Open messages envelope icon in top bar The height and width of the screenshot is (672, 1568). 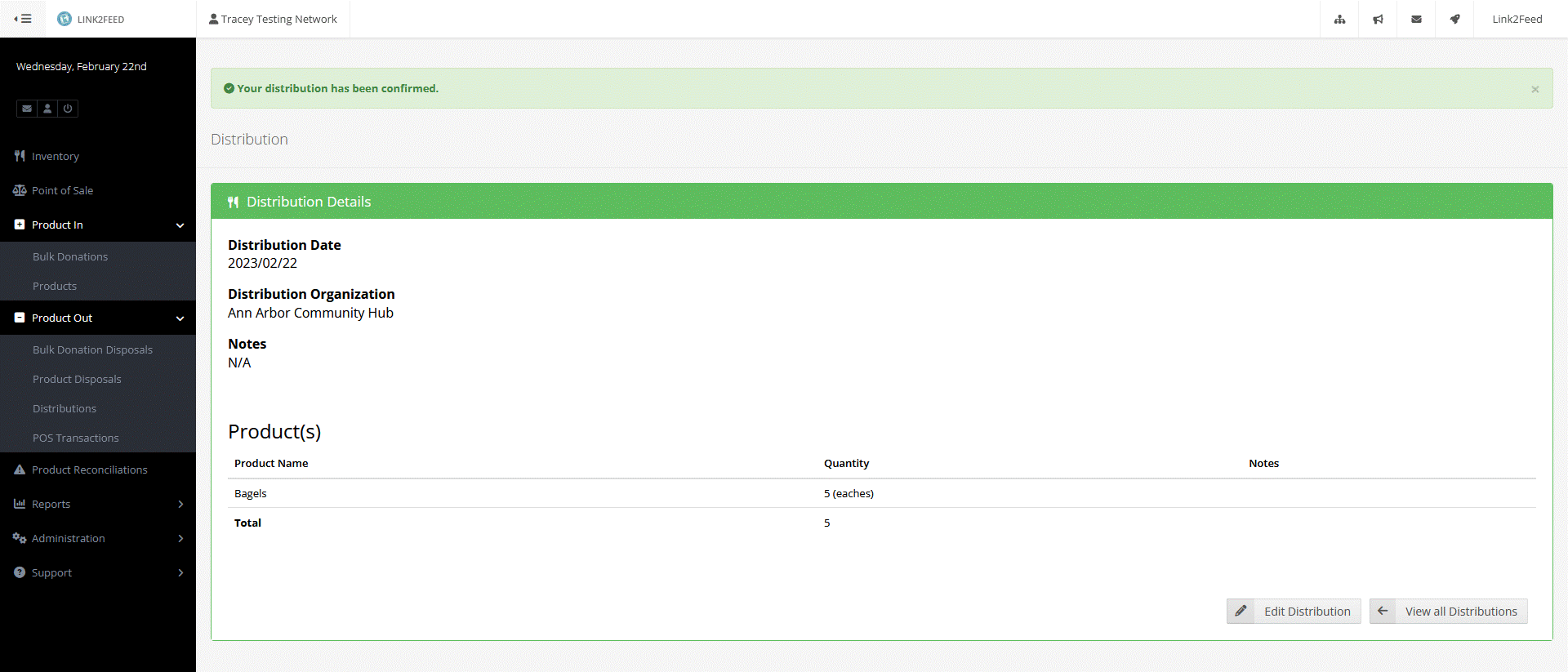pos(1416,19)
